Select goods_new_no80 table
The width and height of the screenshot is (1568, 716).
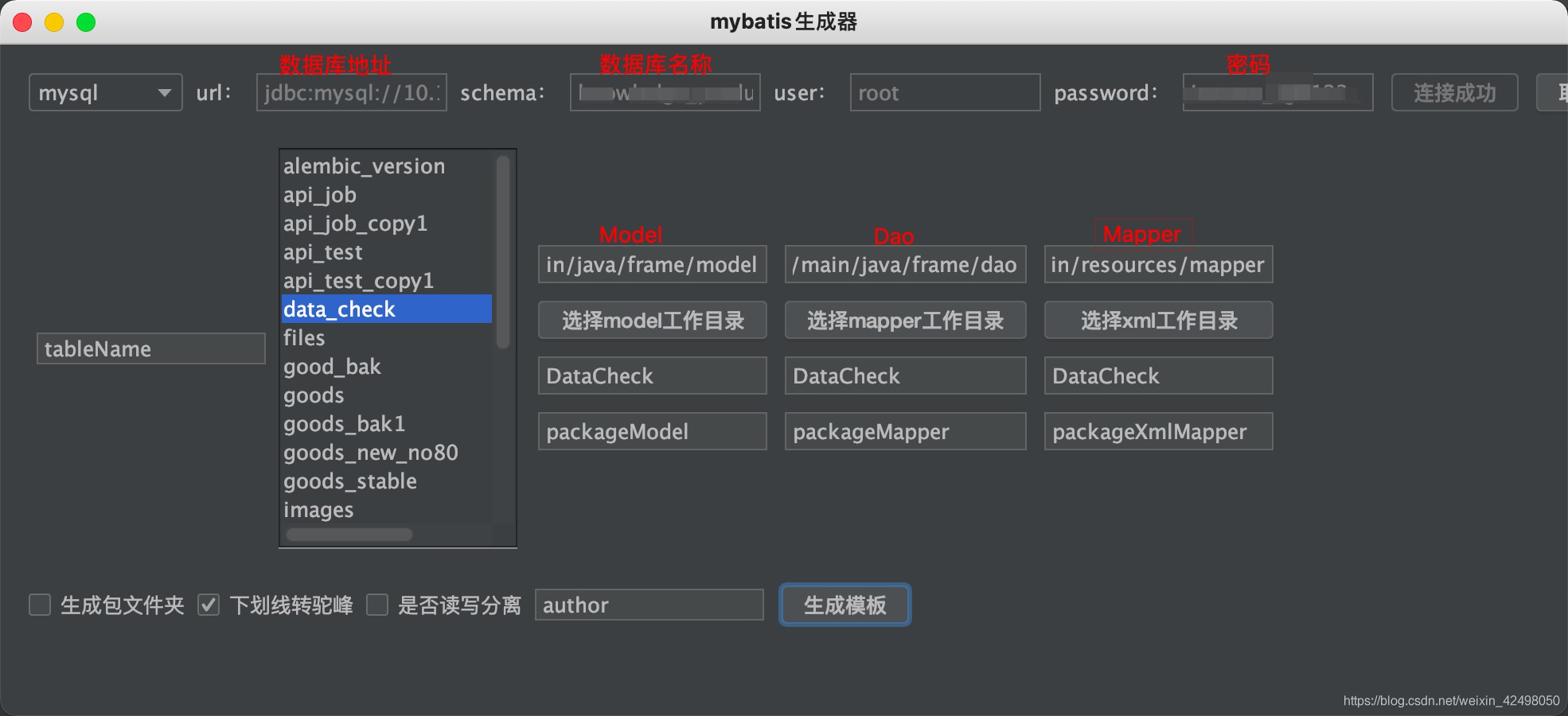point(387,452)
